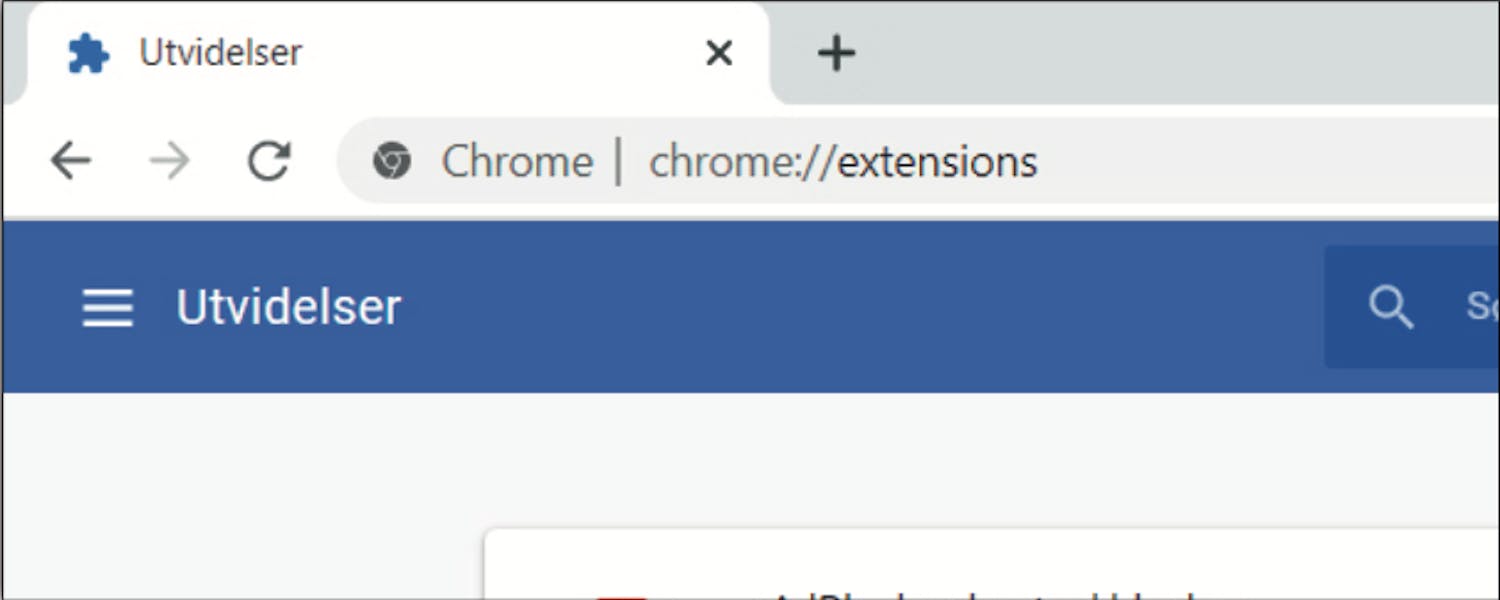Click empty tab strip beside new tab button
Viewport: 1500px width, 600px height.
point(1180,52)
